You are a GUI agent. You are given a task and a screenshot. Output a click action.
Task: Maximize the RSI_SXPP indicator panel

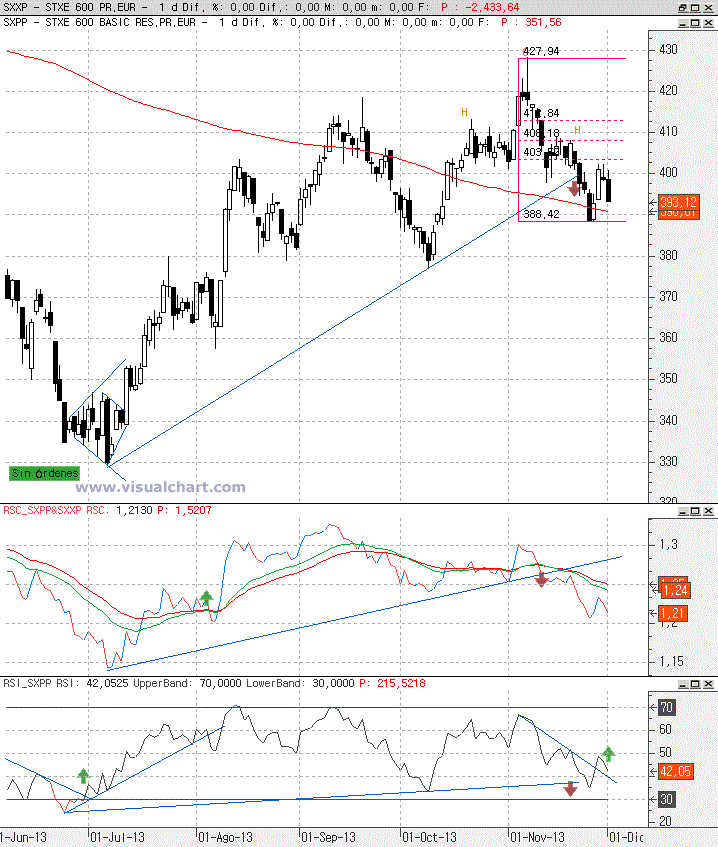695,684
